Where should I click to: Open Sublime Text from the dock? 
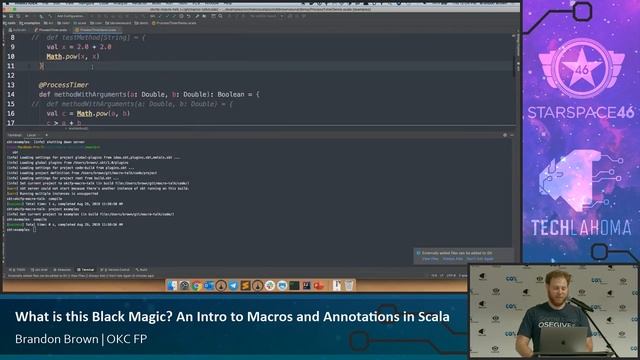(245, 285)
